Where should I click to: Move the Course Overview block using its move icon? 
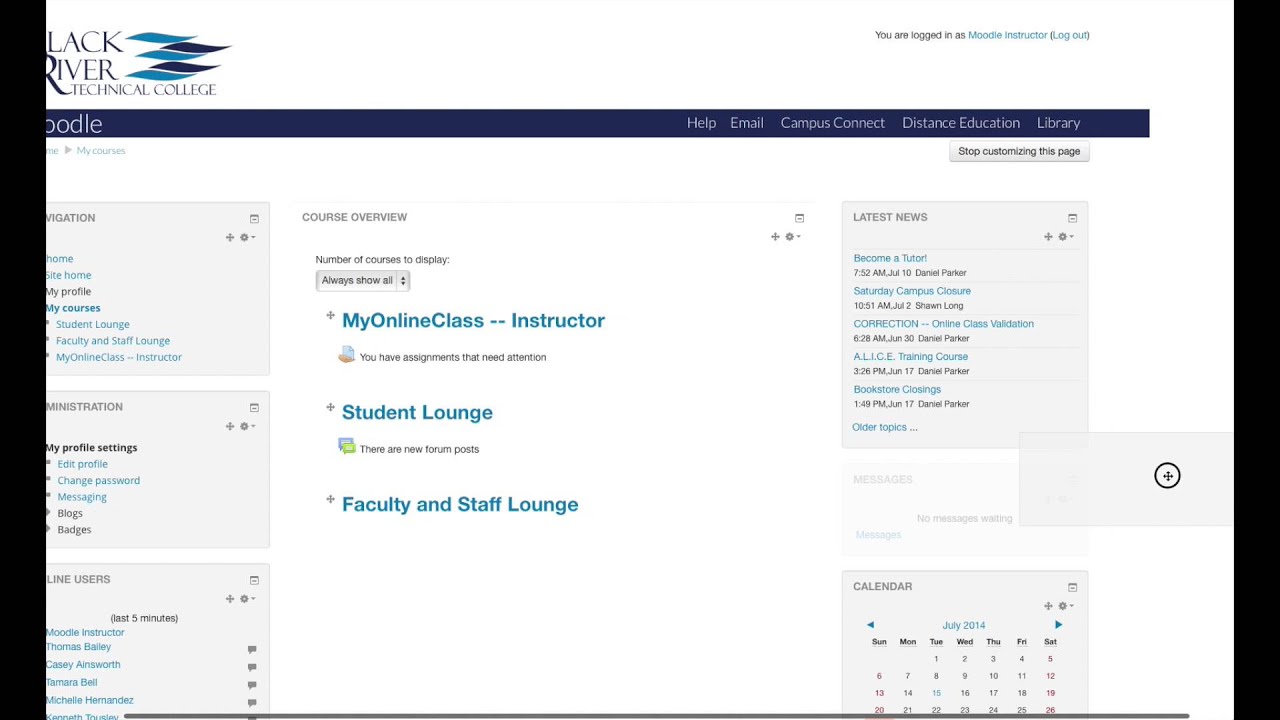click(775, 237)
